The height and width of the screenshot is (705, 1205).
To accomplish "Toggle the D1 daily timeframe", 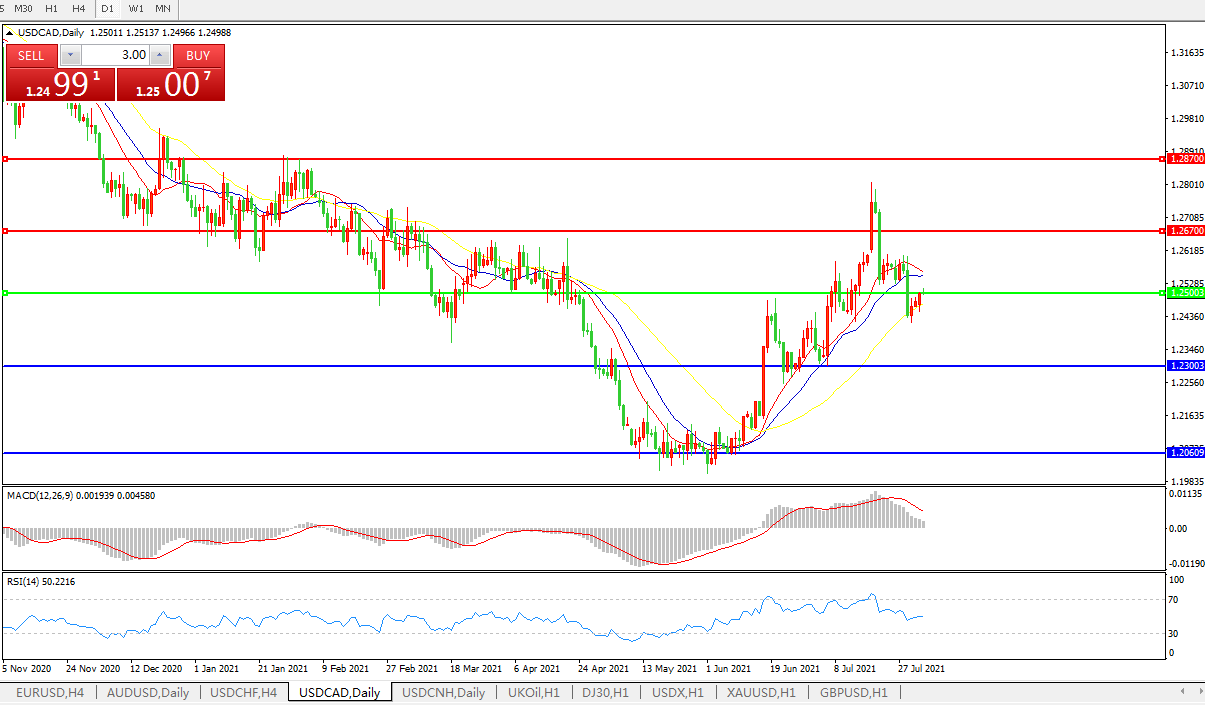I will click(108, 8).
